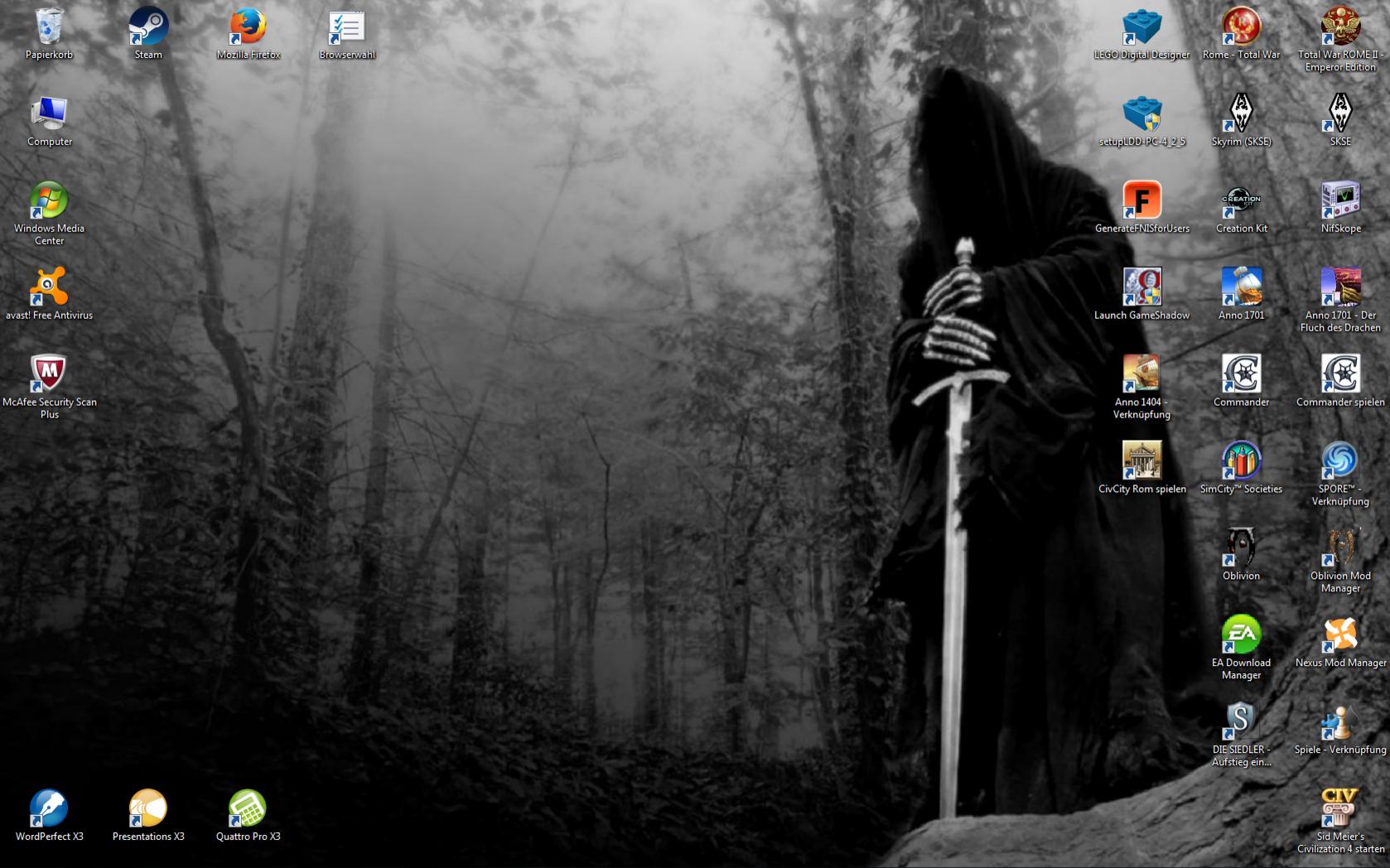Select the Steam desktop icon
The width and height of the screenshot is (1390, 868).
pos(148,27)
